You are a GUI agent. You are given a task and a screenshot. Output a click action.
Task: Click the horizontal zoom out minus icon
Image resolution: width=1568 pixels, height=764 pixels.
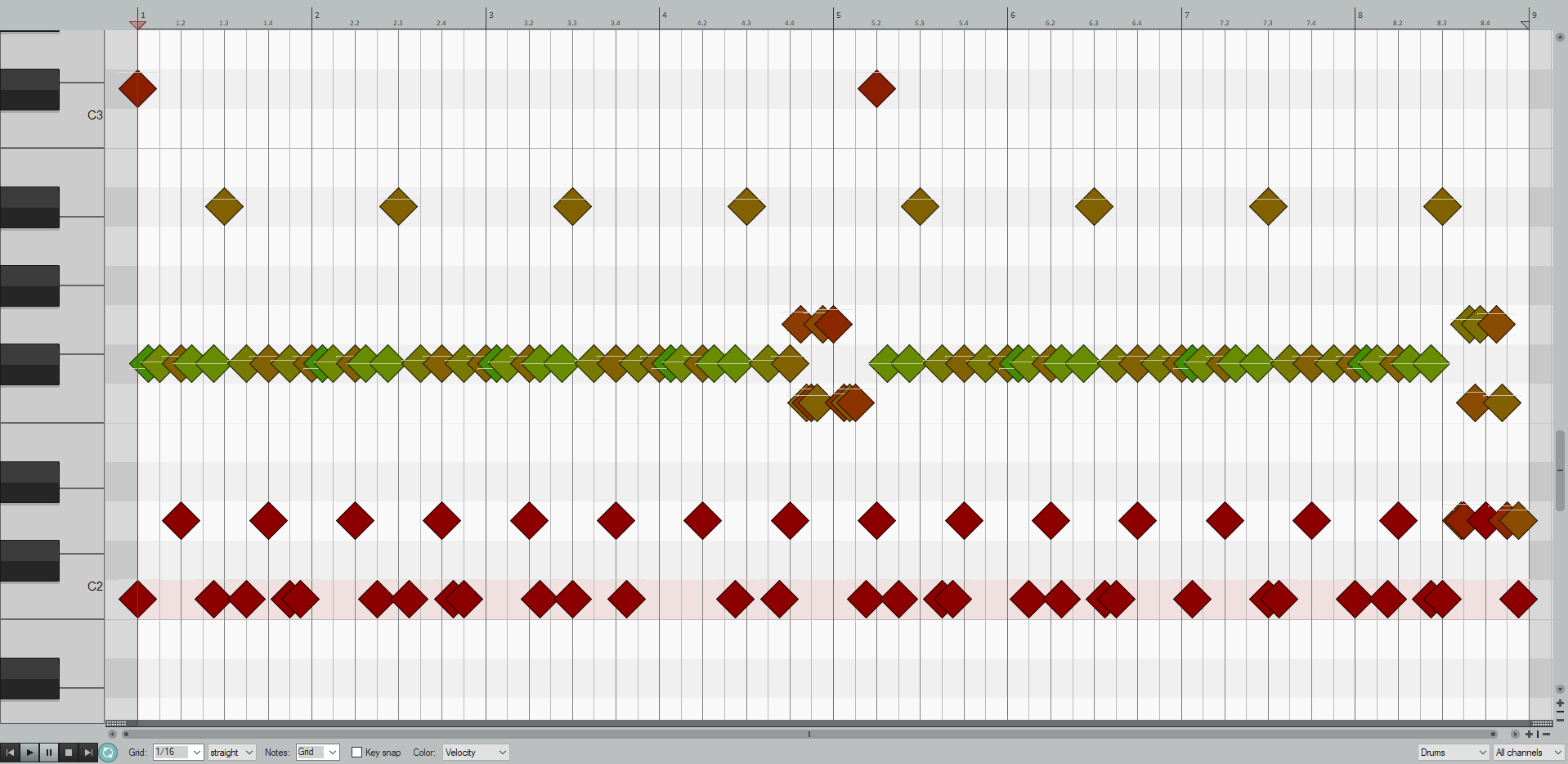point(1546,735)
